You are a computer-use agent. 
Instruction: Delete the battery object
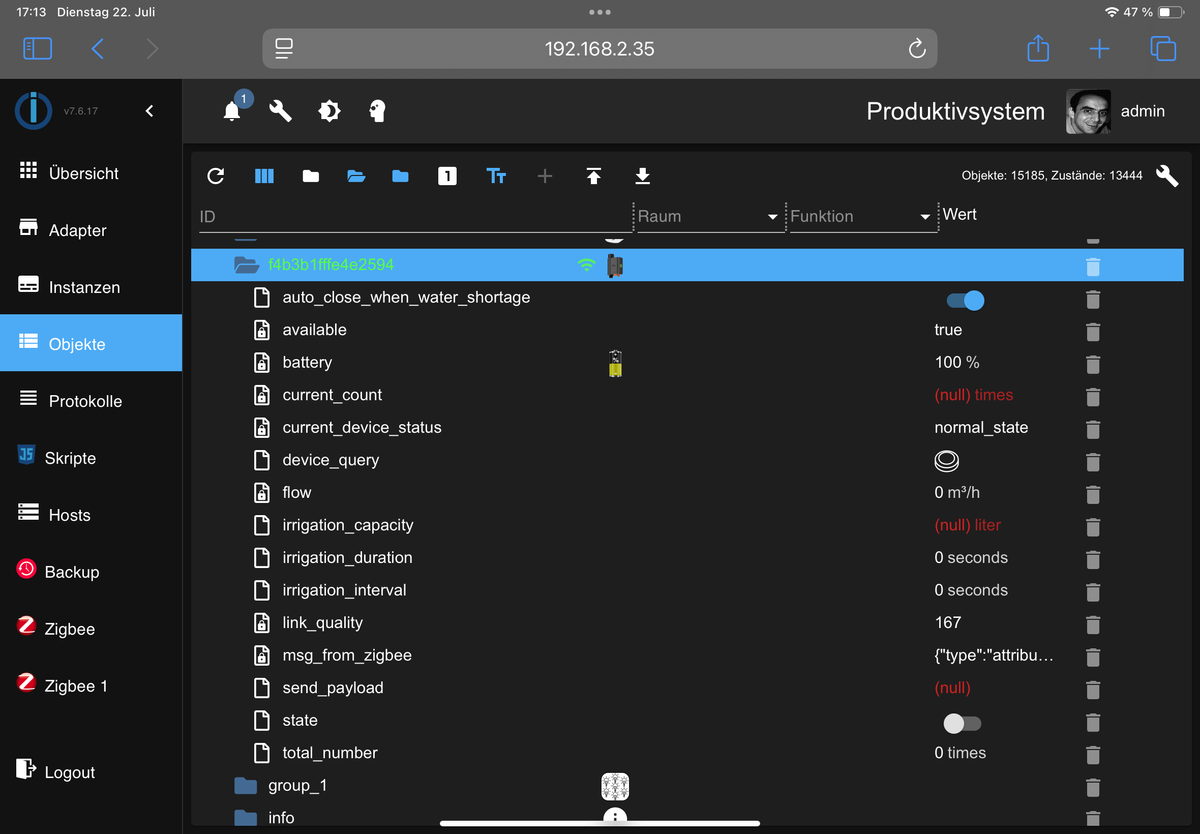click(x=1093, y=364)
